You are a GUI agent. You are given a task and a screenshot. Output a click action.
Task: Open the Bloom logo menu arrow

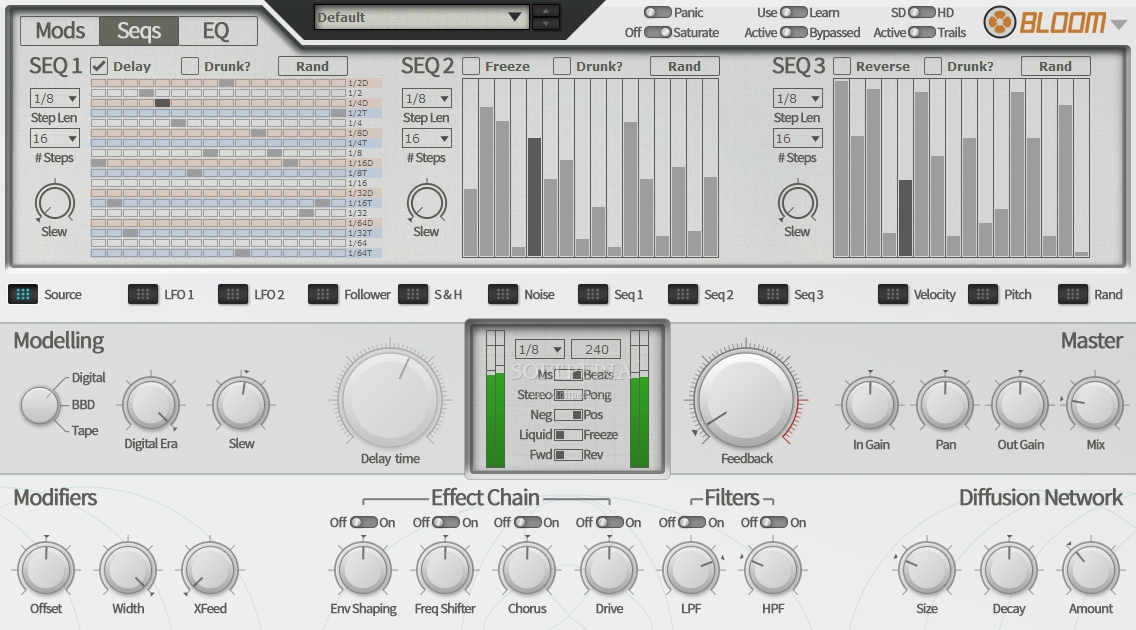click(x=1119, y=24)
